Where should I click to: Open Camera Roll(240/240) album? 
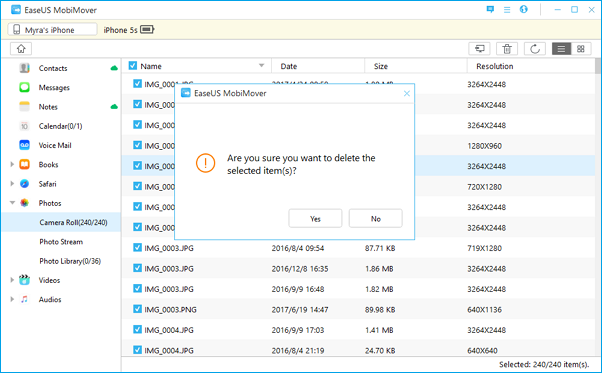click(61, 222)
